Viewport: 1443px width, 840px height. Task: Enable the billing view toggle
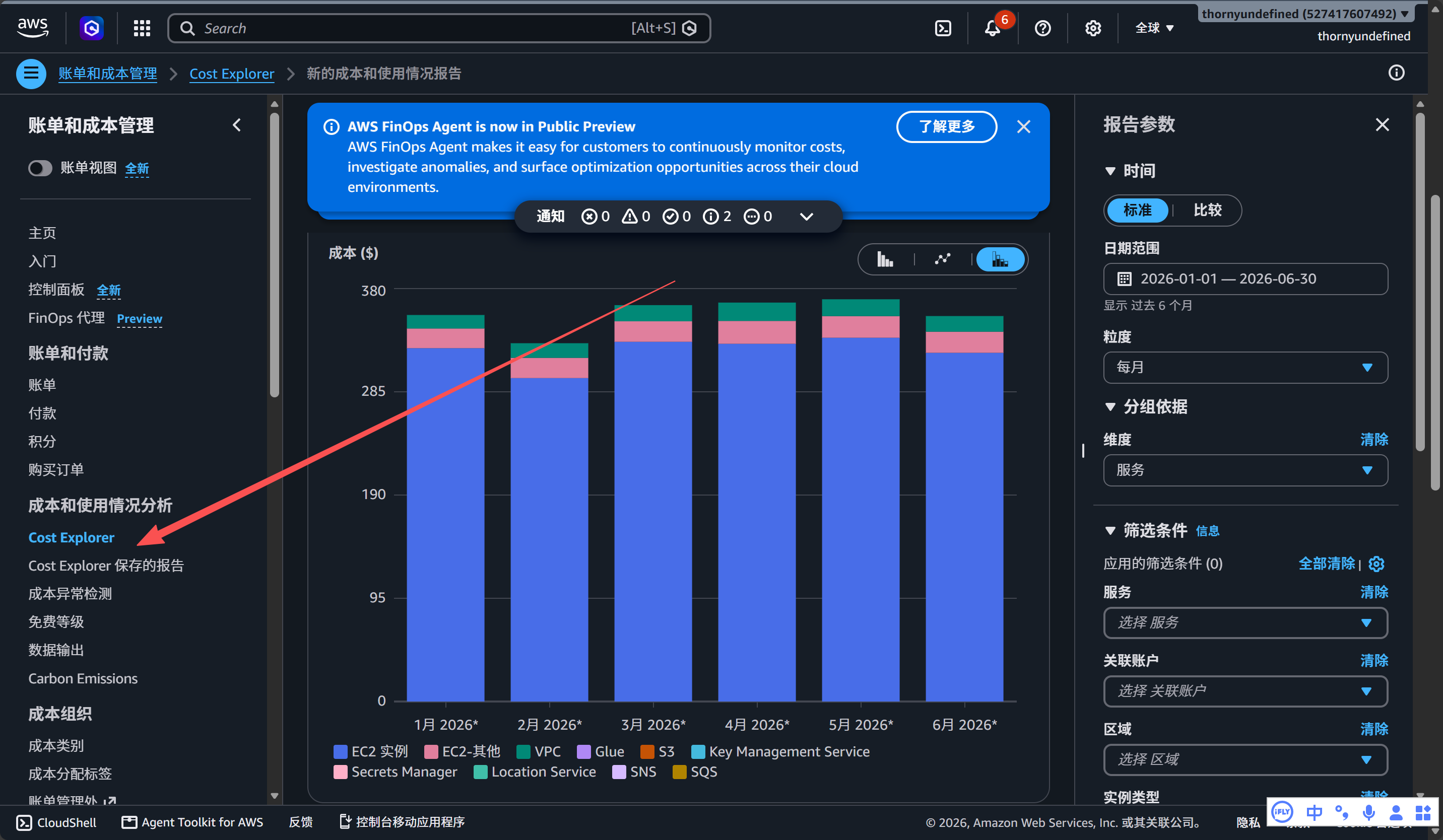tap(40, 168)
